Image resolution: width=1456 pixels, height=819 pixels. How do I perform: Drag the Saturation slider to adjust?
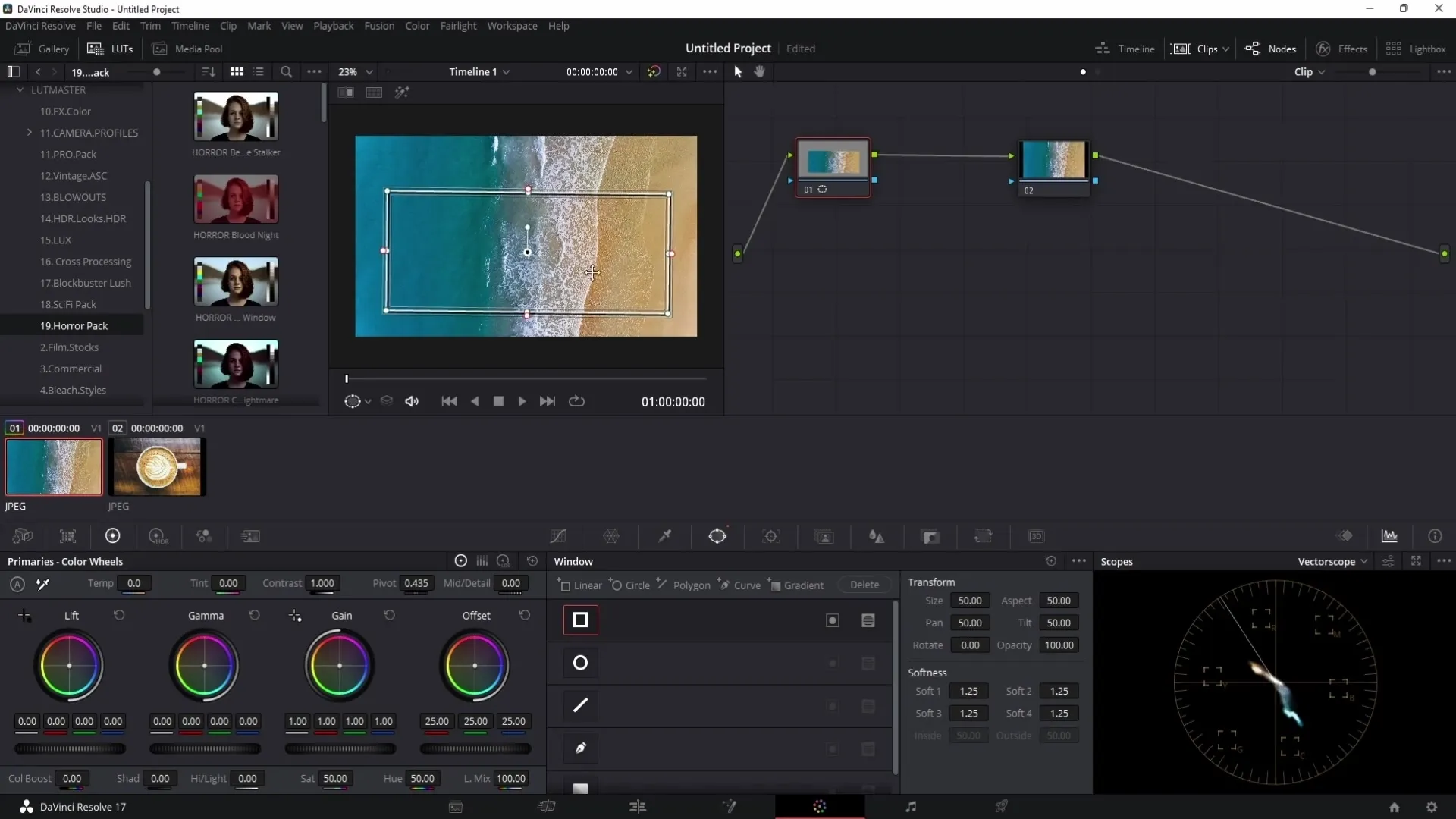click(335, 778)
